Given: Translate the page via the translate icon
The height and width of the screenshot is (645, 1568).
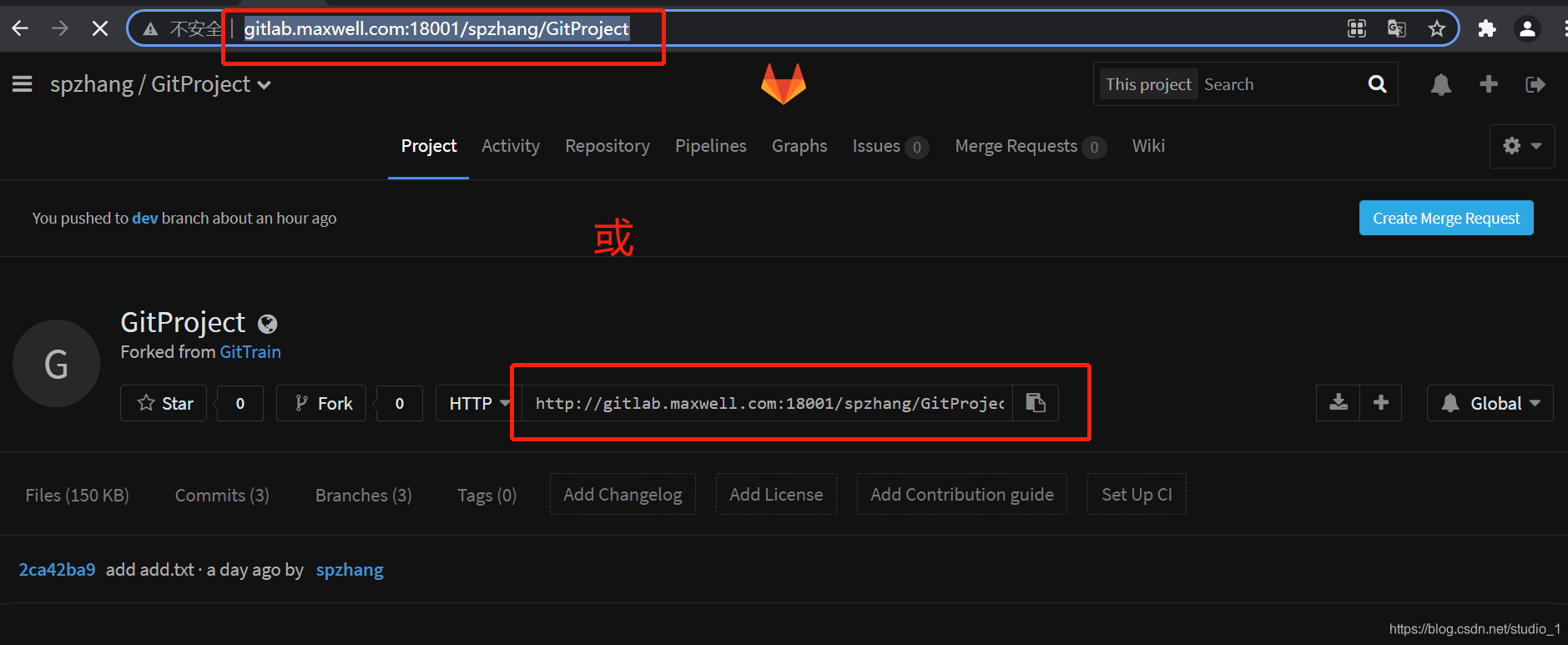Looking at the screenshot, I should [x=1397, y=29].
